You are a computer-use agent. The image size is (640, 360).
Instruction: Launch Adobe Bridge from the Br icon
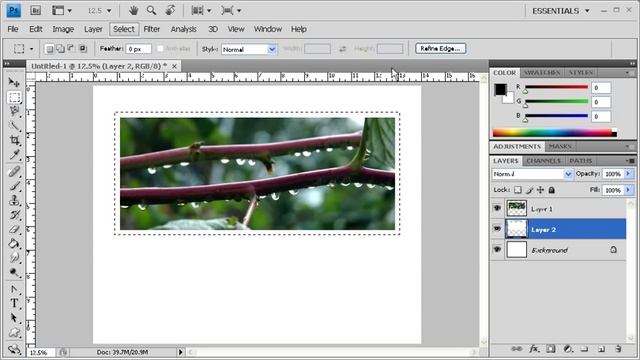36,11
